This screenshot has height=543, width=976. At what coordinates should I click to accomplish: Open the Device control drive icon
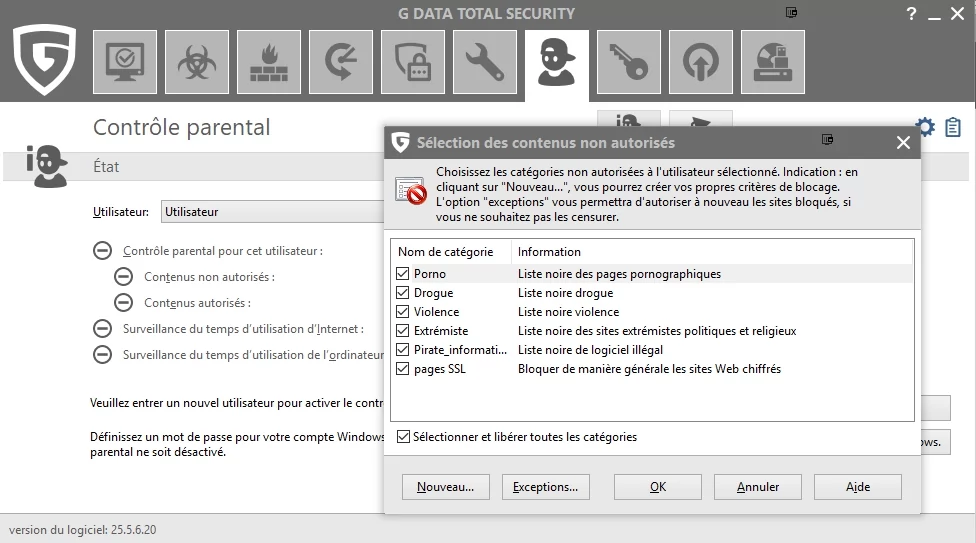[x=773, y=62]
